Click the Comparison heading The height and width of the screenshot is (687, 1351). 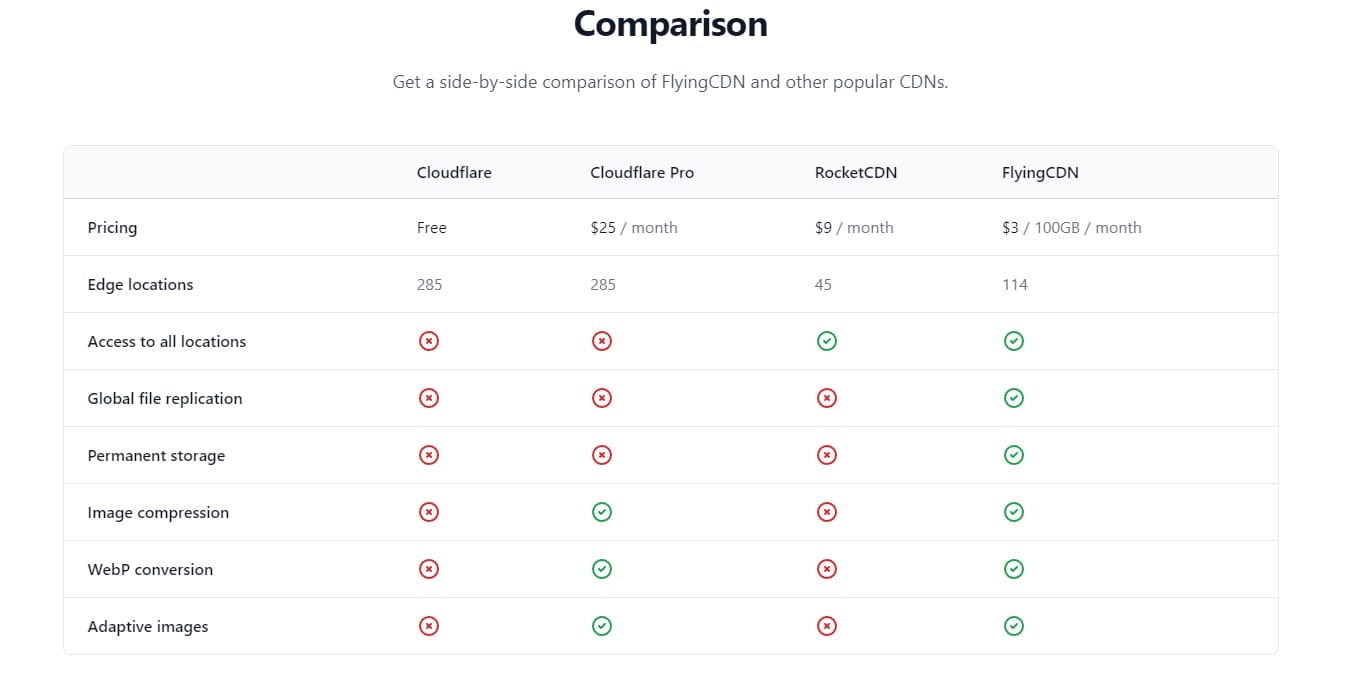click(x=670, y=24)
